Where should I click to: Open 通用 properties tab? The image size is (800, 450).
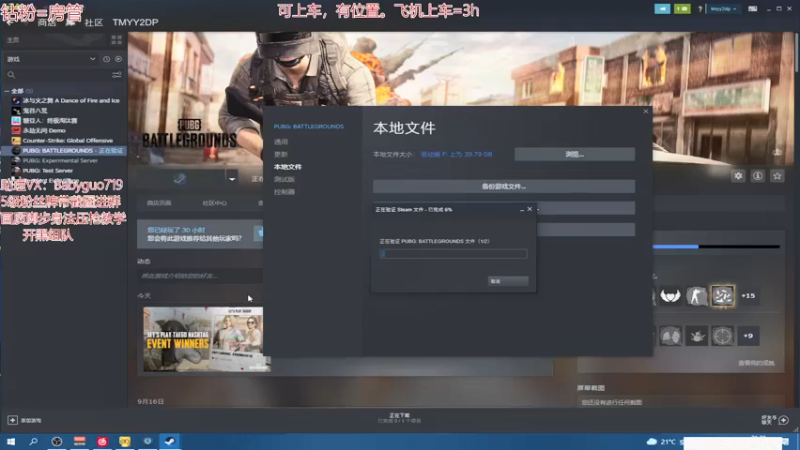coord(281,142)
